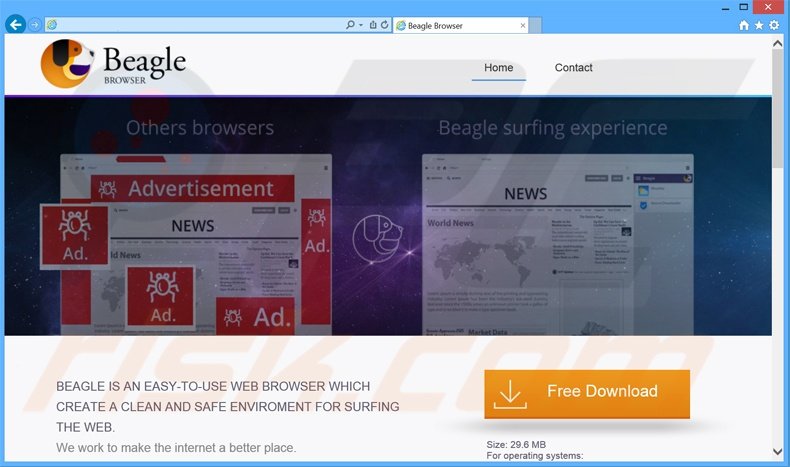The width and height of the screenshot is (790, 467).
Task: Maximize the browser window
Action: tap(744, 7)
